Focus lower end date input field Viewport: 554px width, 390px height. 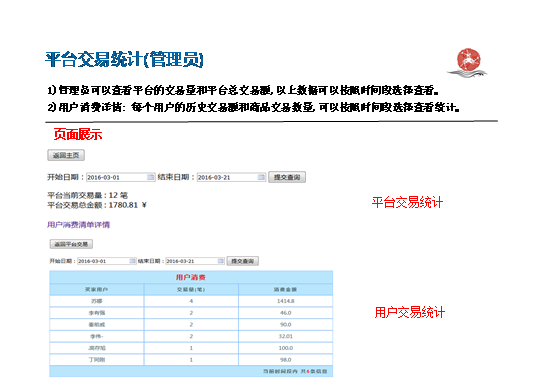coord(195,261)
